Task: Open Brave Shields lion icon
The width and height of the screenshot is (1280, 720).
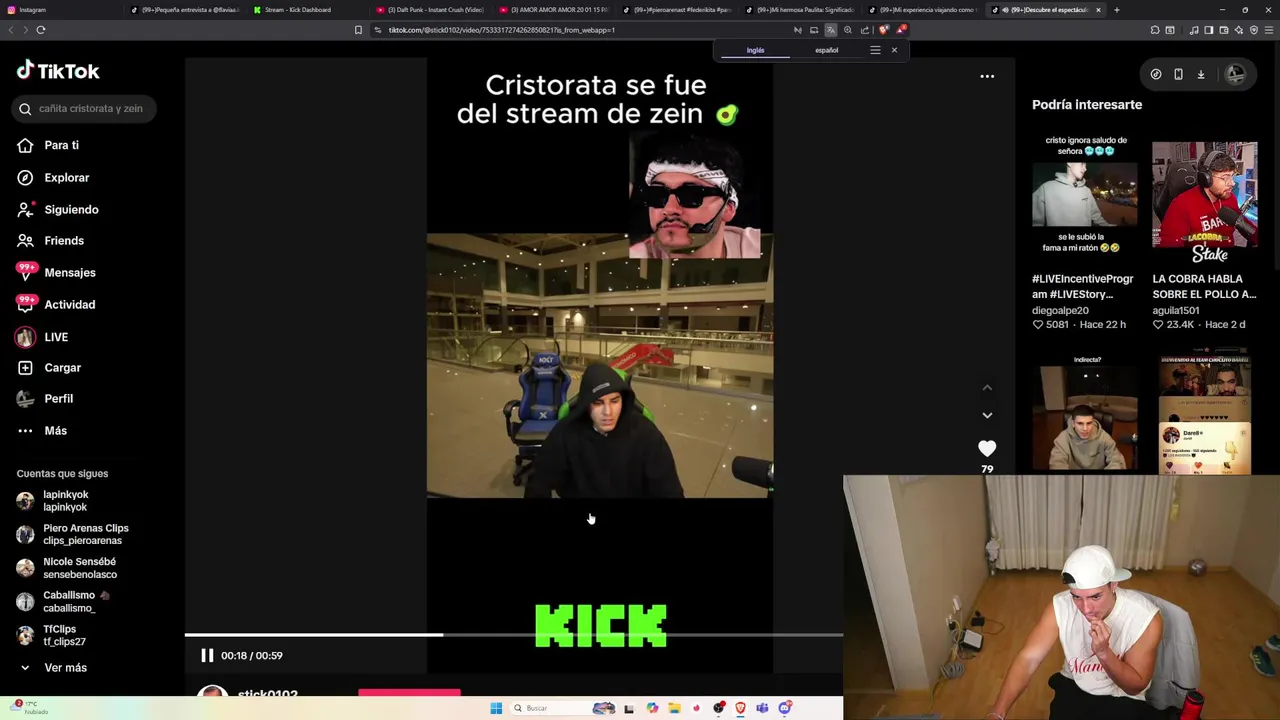Action: pyautogui.click(x=883, y=30)
